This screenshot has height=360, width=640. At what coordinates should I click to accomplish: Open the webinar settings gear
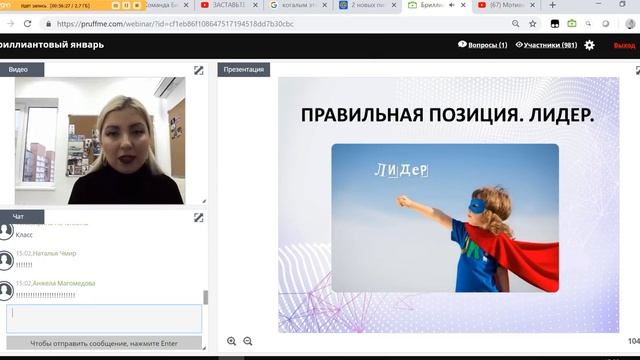(589, 45)
